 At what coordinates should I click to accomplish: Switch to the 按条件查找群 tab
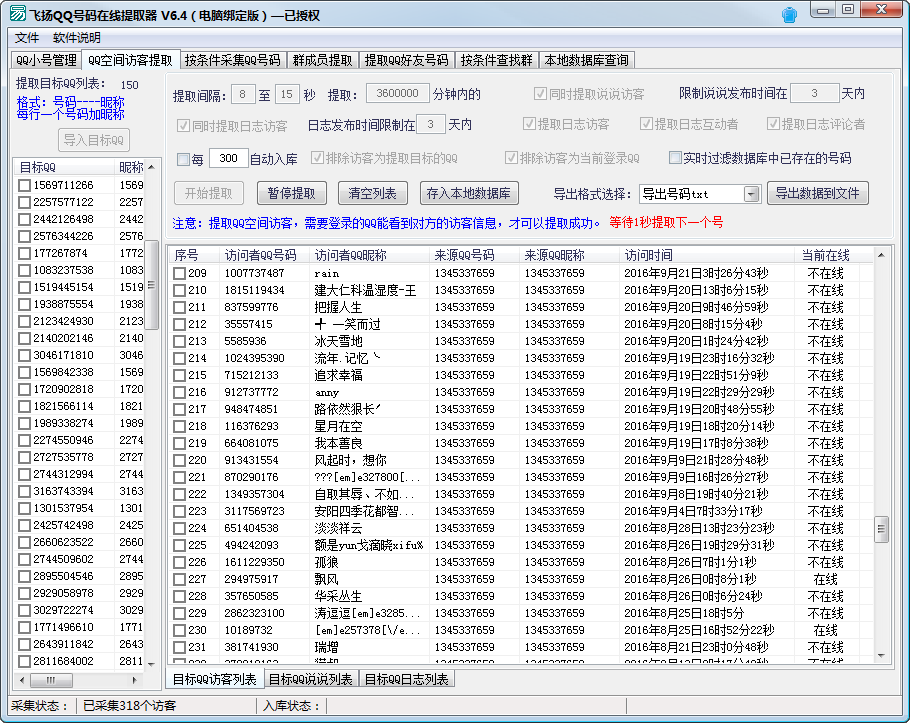496,60
